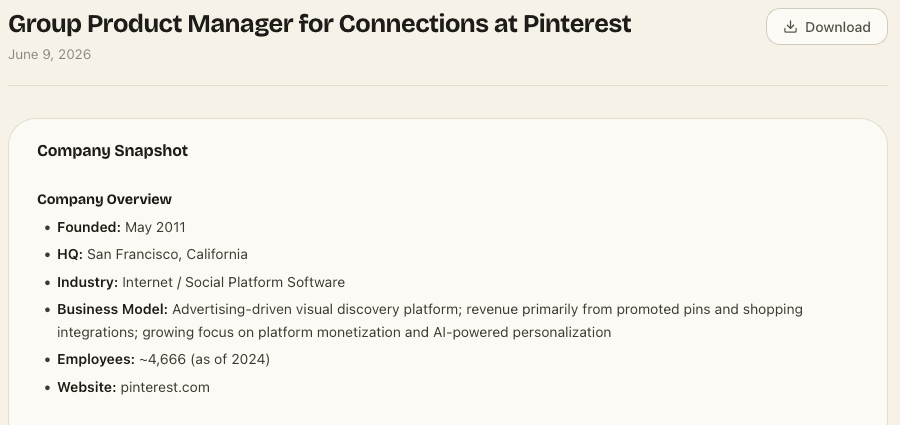Click the June 9, 2026 date
This screenshot has width=900, height=425.
(49, 55)
